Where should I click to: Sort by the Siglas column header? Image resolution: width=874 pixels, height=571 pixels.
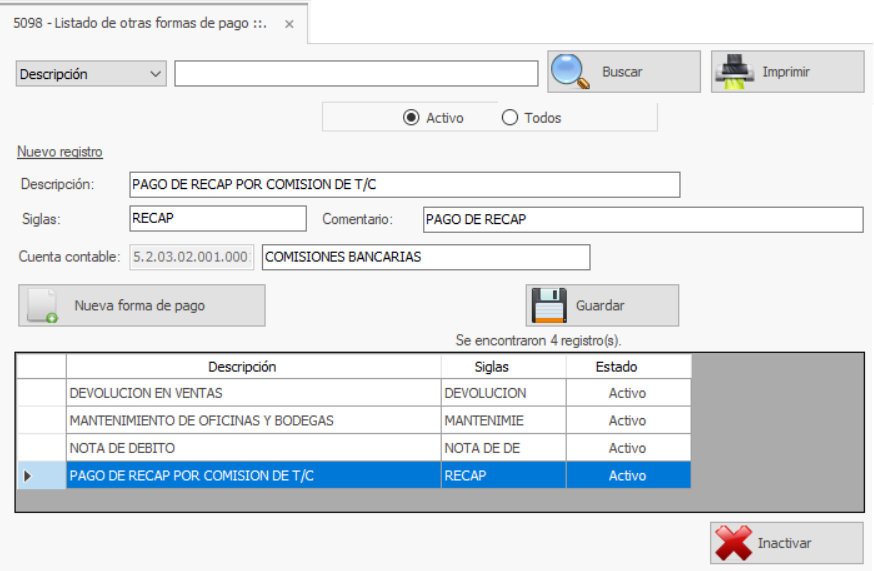[x=503, y=367]
